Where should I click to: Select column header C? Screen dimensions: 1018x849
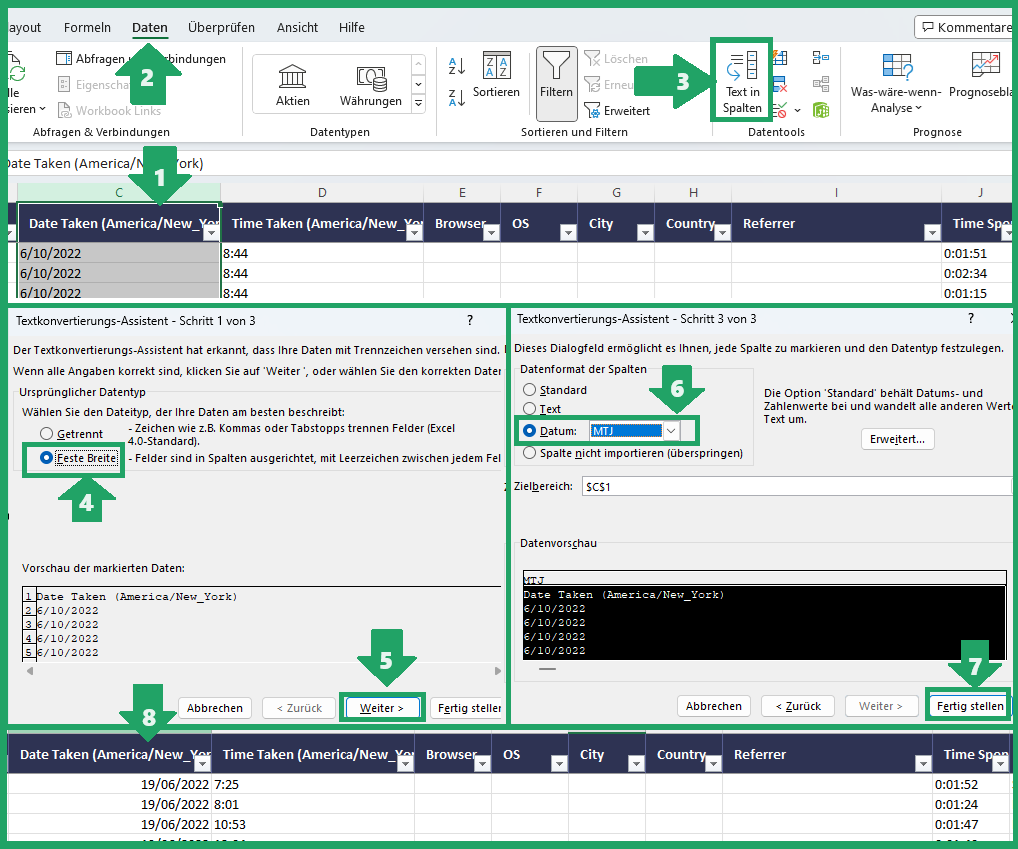119,192
